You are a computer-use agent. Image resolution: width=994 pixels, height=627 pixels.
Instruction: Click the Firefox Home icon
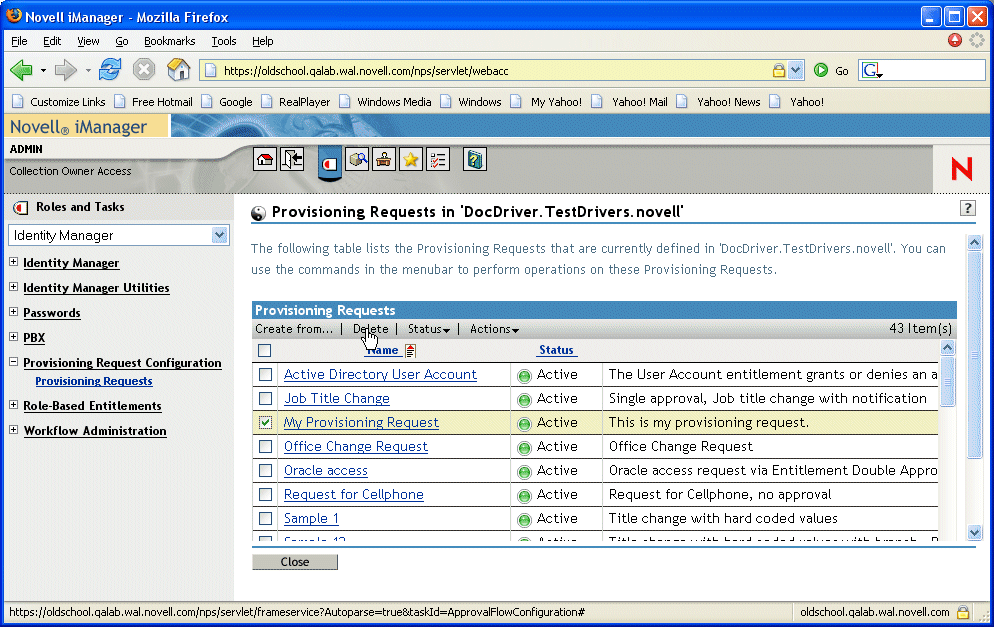[179, 70]
